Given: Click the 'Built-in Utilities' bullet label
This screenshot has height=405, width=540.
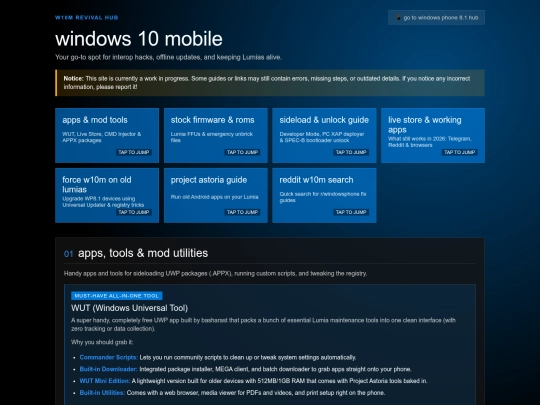Looking at the screenshot, I should click(x=102, y=393).
